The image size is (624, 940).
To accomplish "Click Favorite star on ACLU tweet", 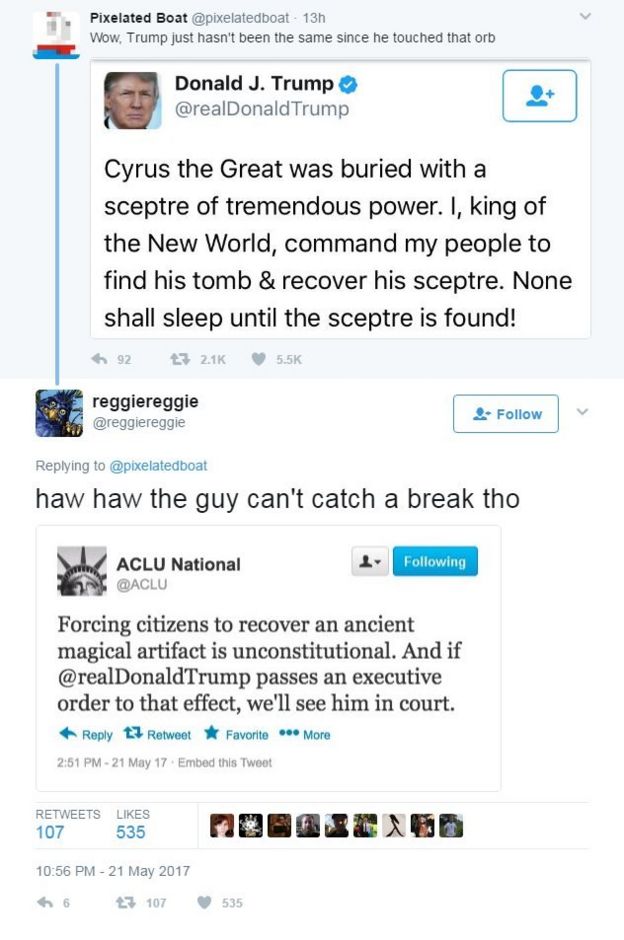I will 211,734.
